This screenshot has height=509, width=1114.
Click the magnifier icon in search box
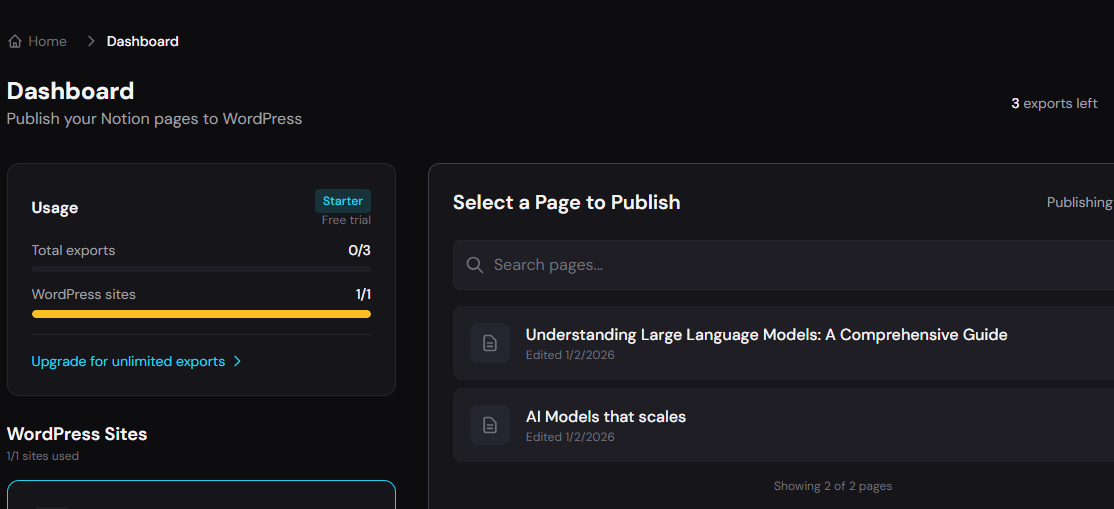(x=475, y=265)
